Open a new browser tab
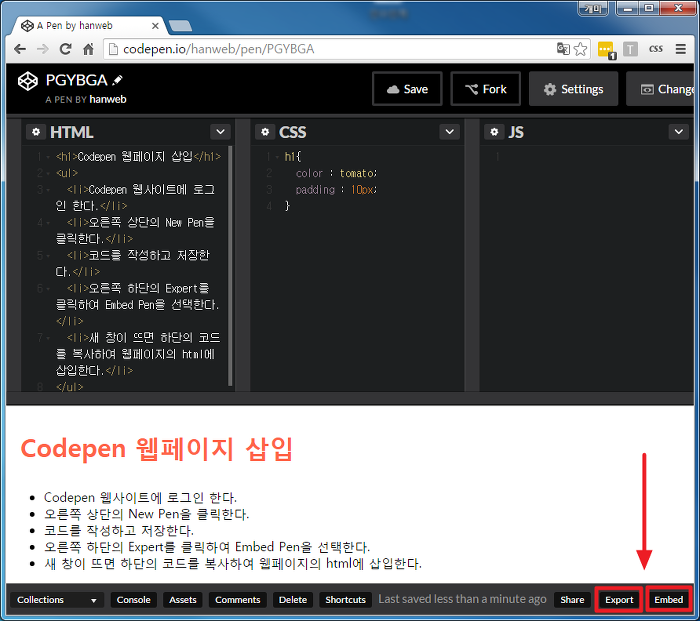 click(180, 26)
